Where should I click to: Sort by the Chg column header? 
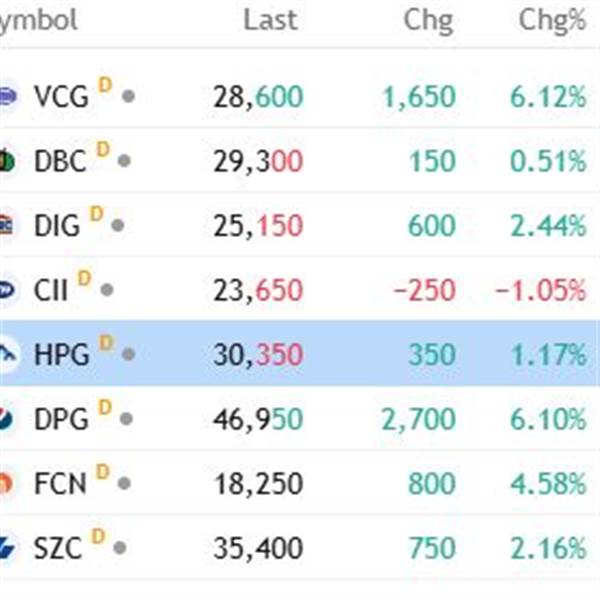click(428, 20)
